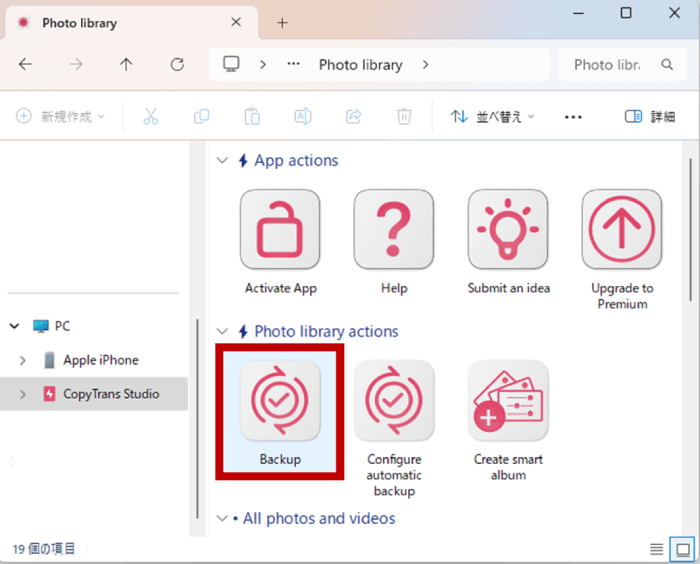Collapse the Photo library actions group
Viewport: 700px width, 564px height.
tap(222, 331)
